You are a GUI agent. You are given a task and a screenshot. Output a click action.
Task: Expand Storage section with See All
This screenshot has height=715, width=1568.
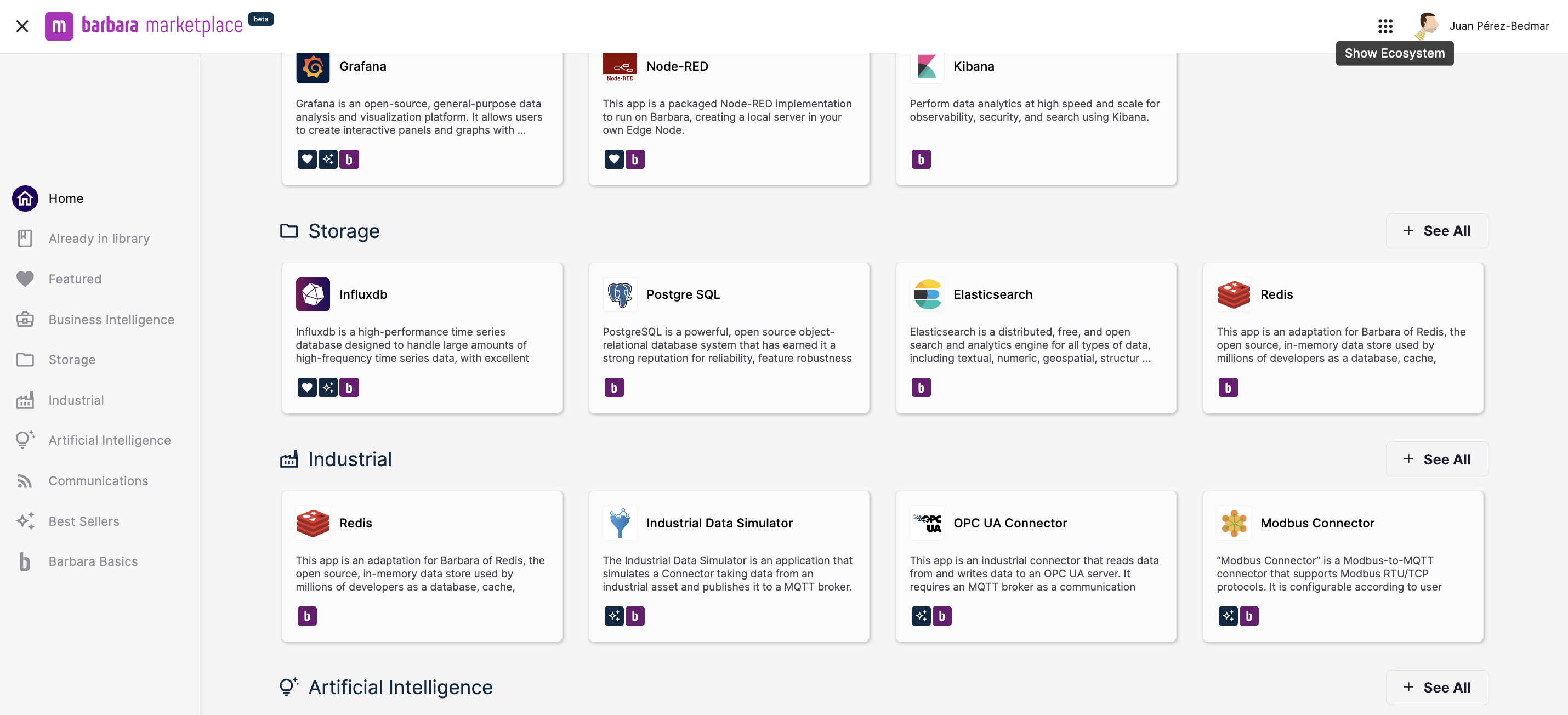point(1436,231)
